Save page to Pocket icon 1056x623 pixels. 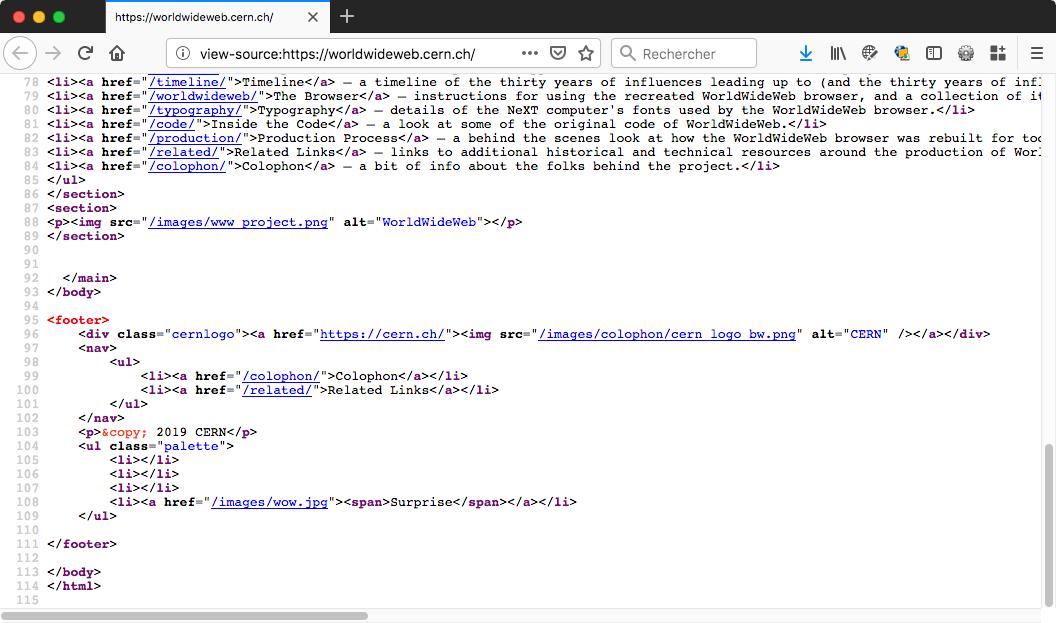pyautogui.click(x=558, y=53)
